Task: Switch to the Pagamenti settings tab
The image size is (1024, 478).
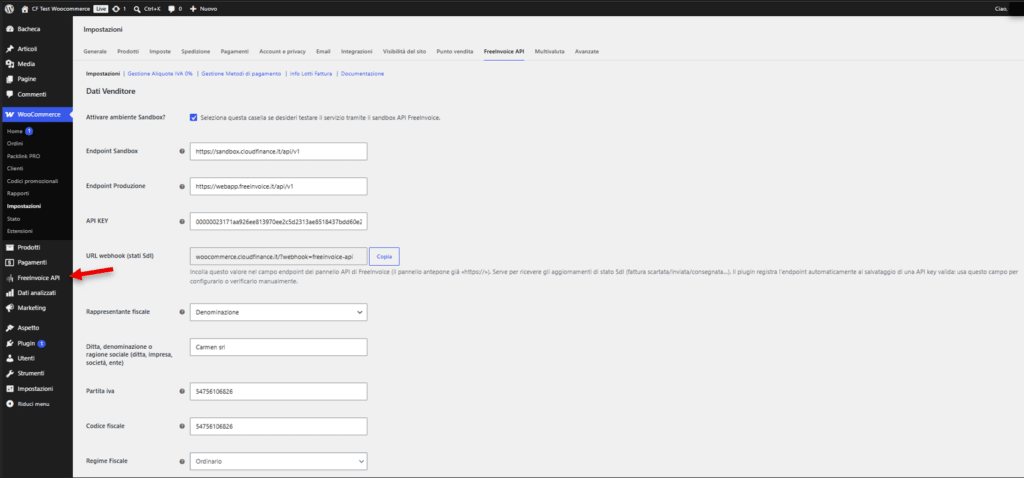Action: (x=234, y=51)
